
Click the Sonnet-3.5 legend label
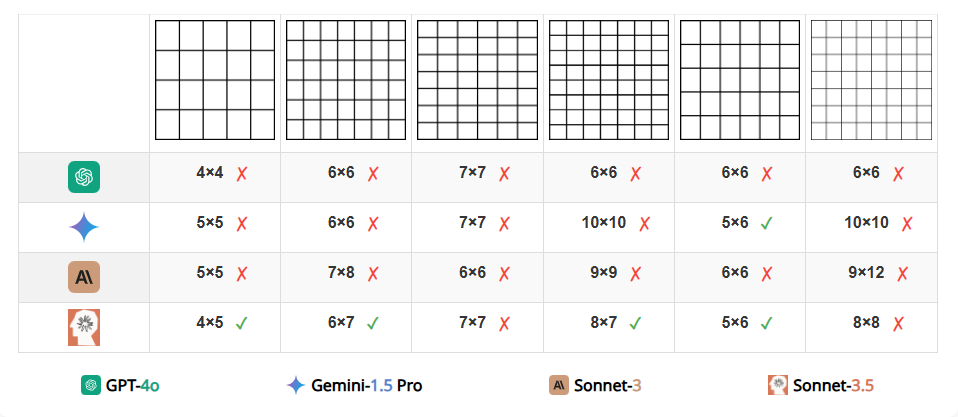[833, 385]
